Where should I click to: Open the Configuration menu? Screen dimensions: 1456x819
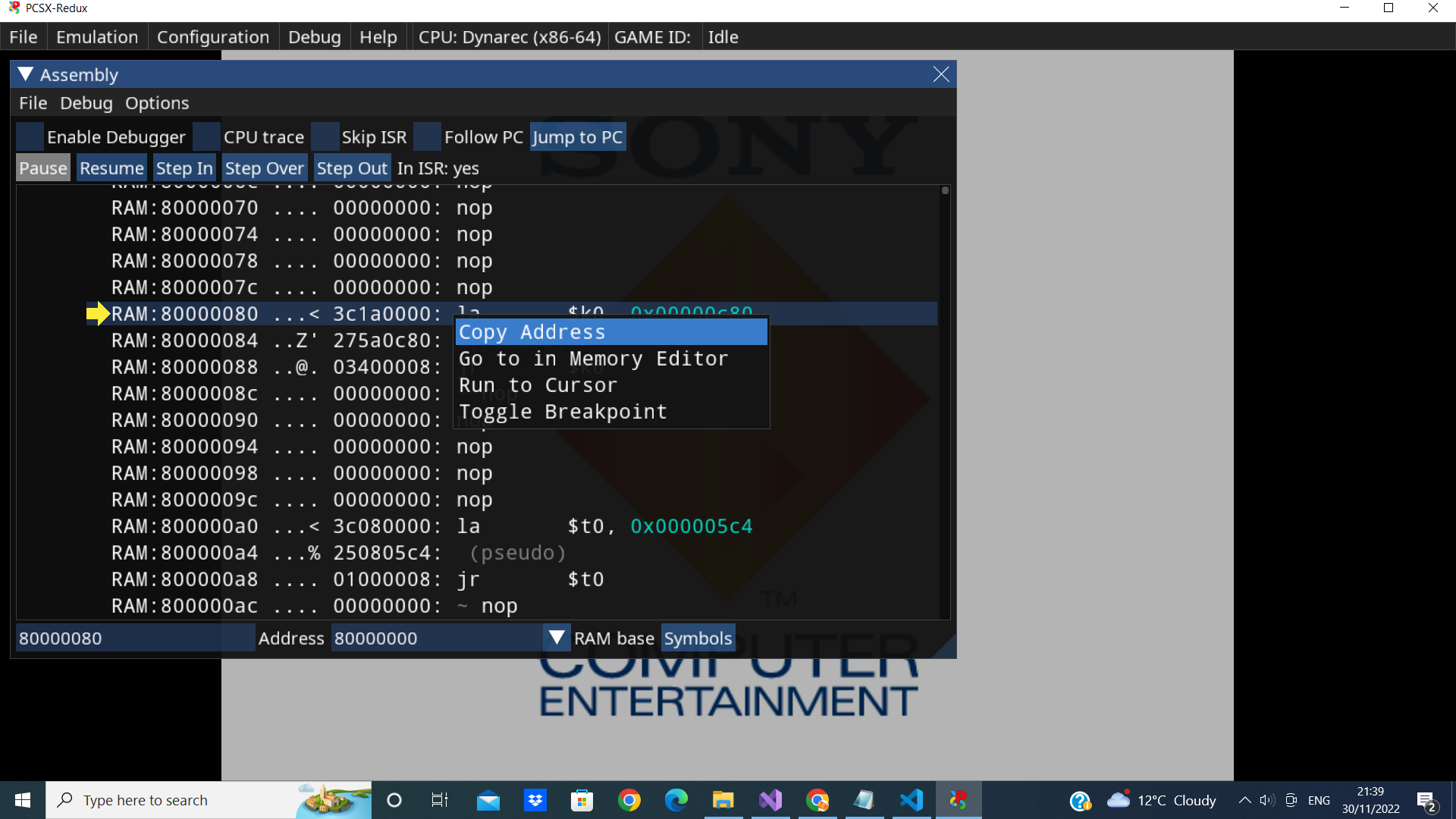pos(213,36)
